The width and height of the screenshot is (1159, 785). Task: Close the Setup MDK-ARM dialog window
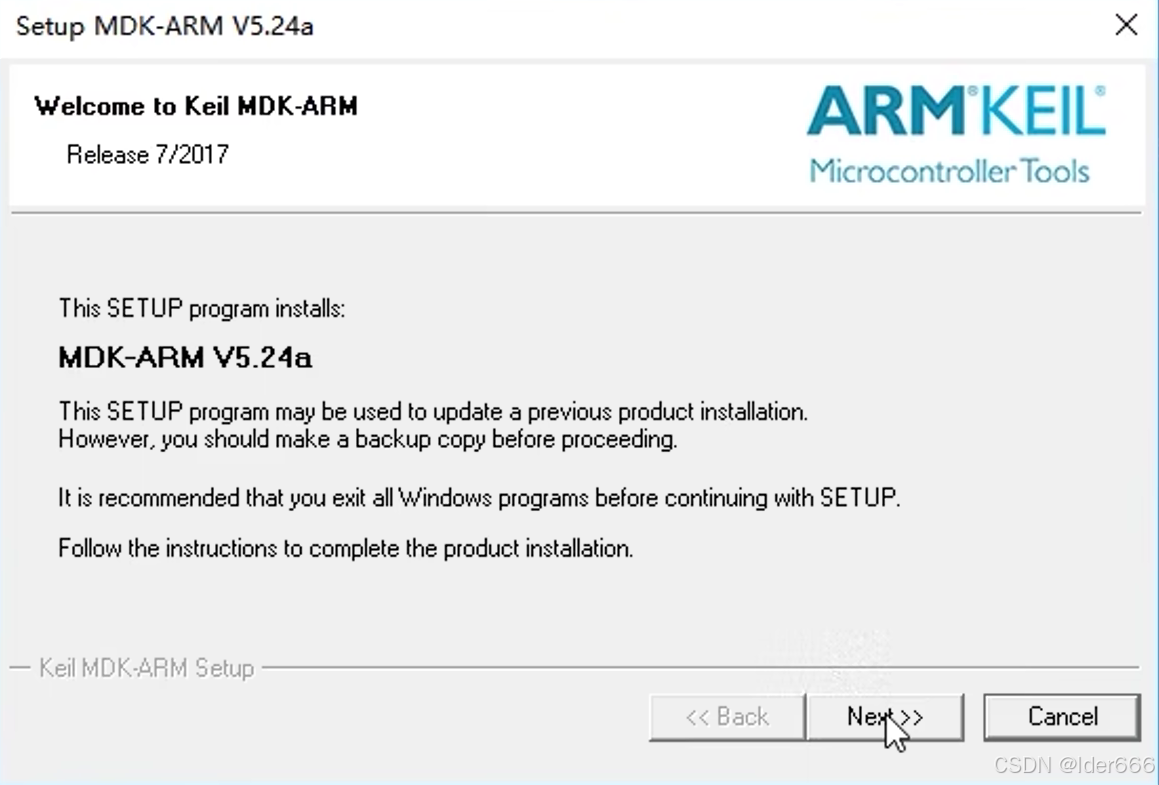pos(1126,25)
